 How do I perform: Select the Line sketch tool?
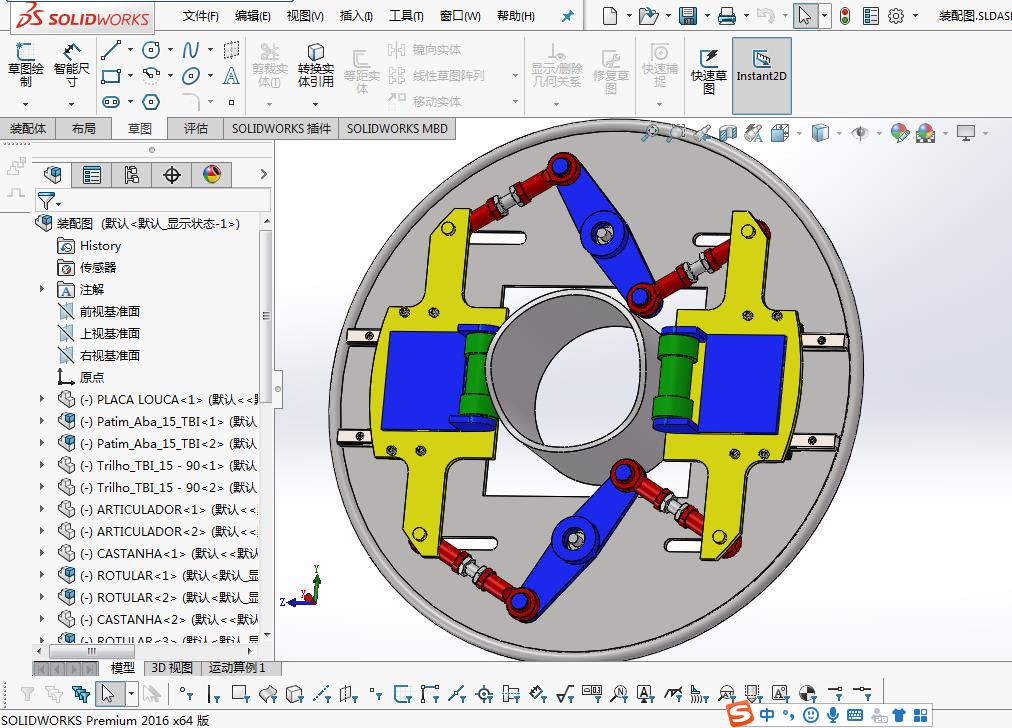(x=111, y=50)
